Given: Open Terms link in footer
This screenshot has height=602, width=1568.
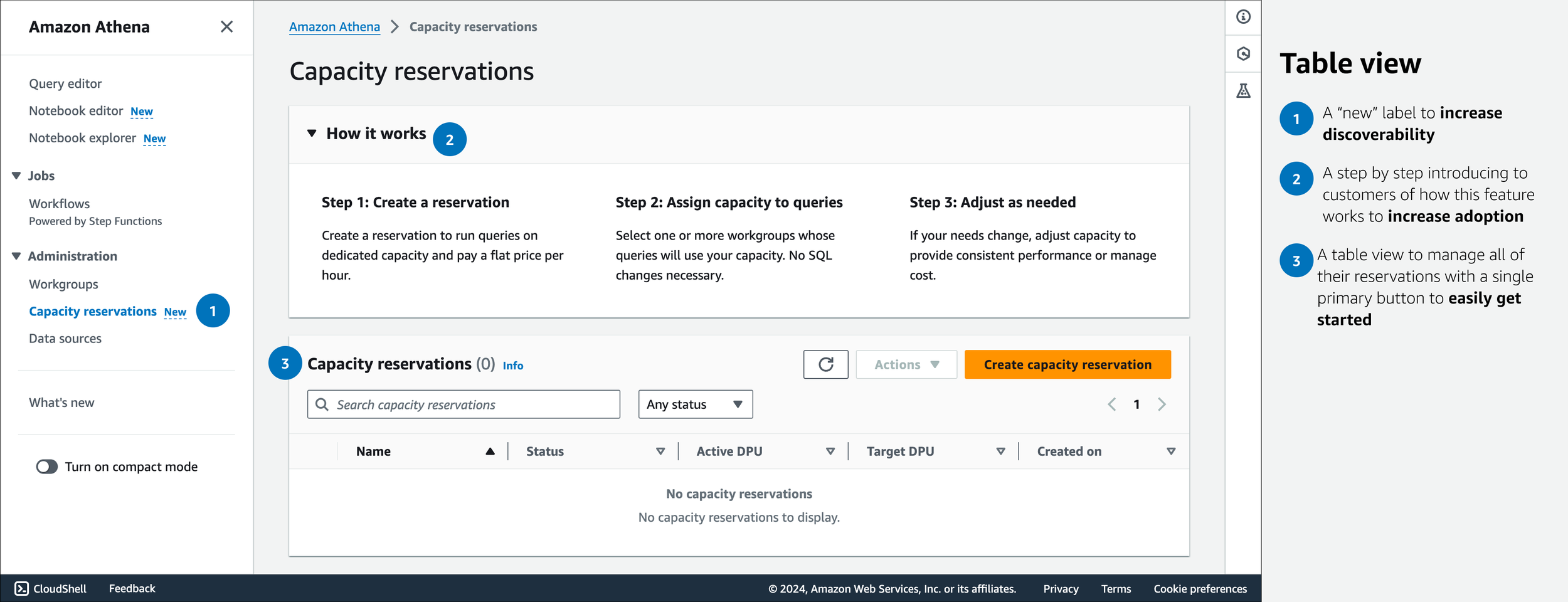Looking at the screenshot, I should 1116,589.
